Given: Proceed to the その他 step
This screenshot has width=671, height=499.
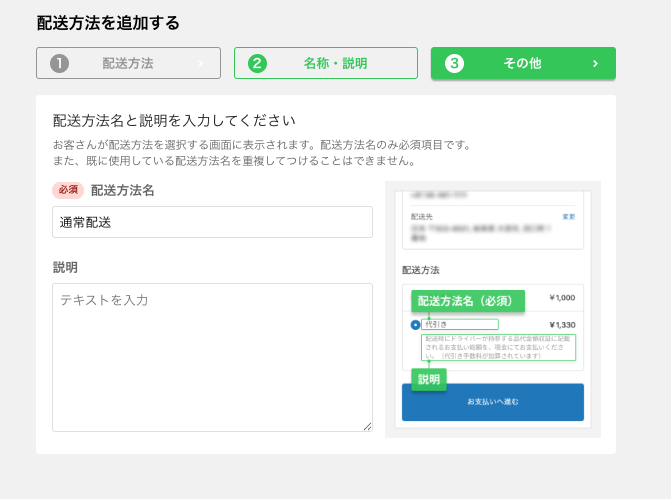Looking at the screenshot, I should [522, 63].
